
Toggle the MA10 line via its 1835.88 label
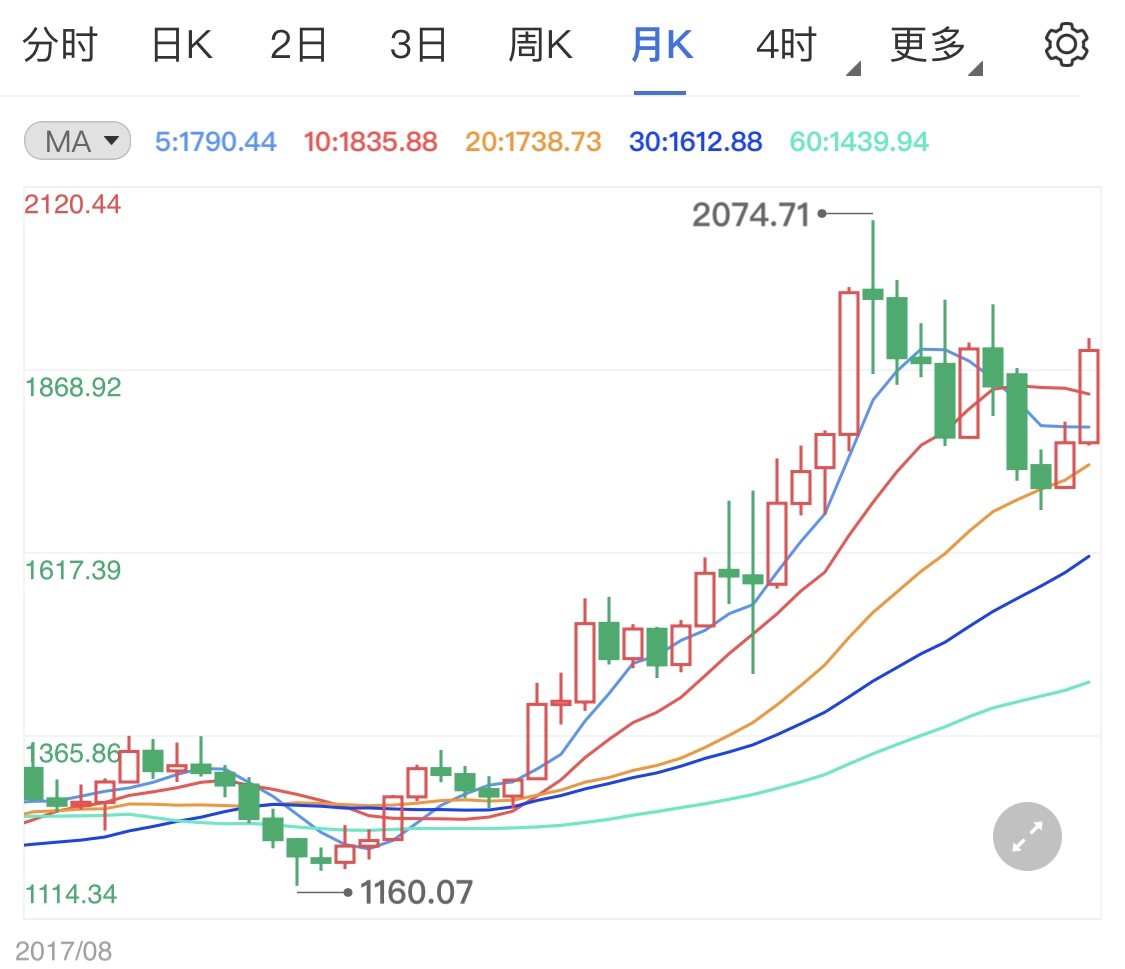(370, 141)
